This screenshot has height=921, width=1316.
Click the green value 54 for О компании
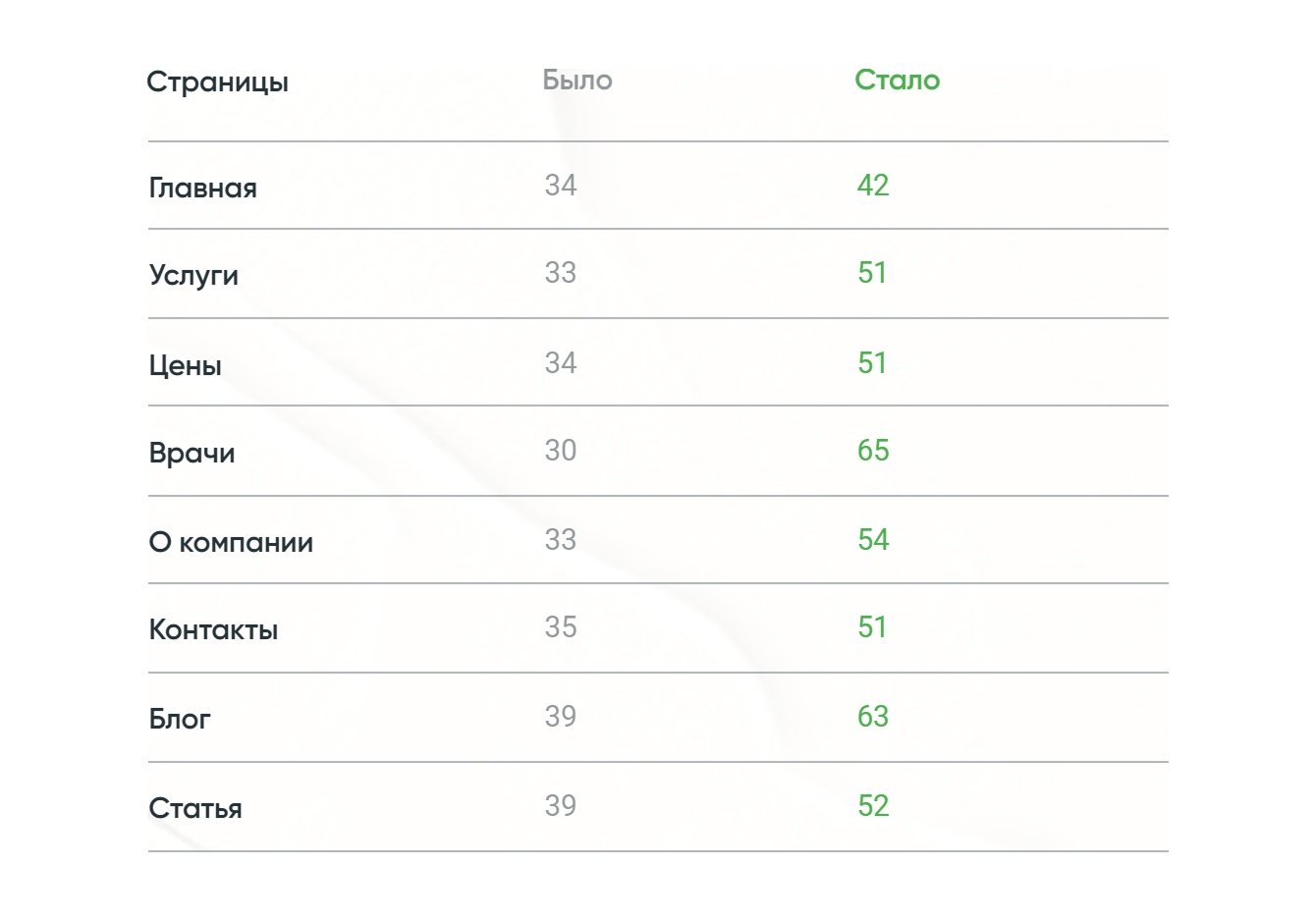pos(872,540)
